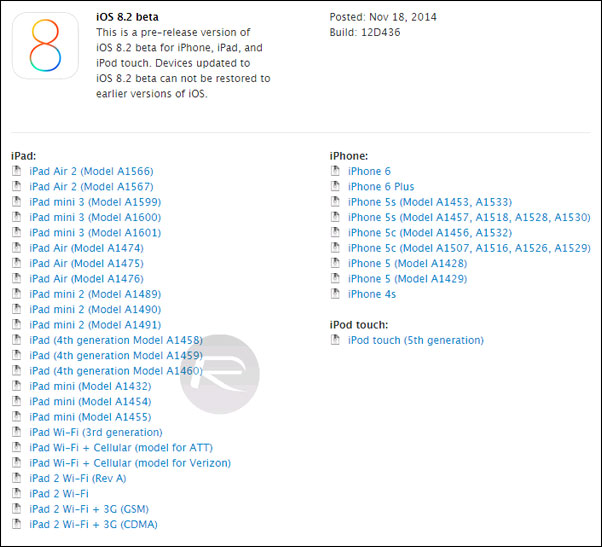Viewport: 602px width, 547px height.
Task: Open iPad Air (Model A1474) link
Action: coord(86,248)
